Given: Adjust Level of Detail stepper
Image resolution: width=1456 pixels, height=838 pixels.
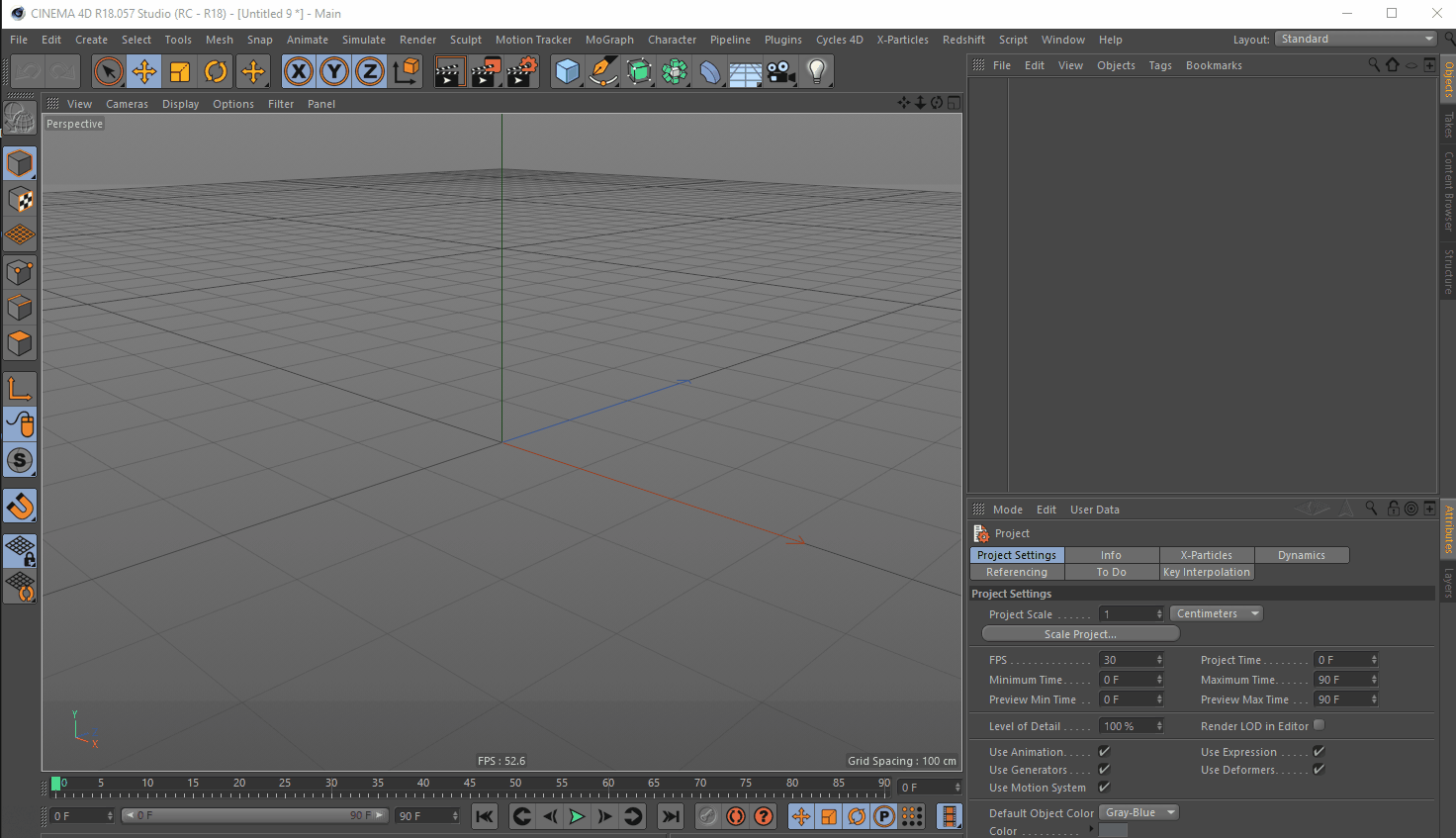Looking at the screenshot, I should point(1160,726).
